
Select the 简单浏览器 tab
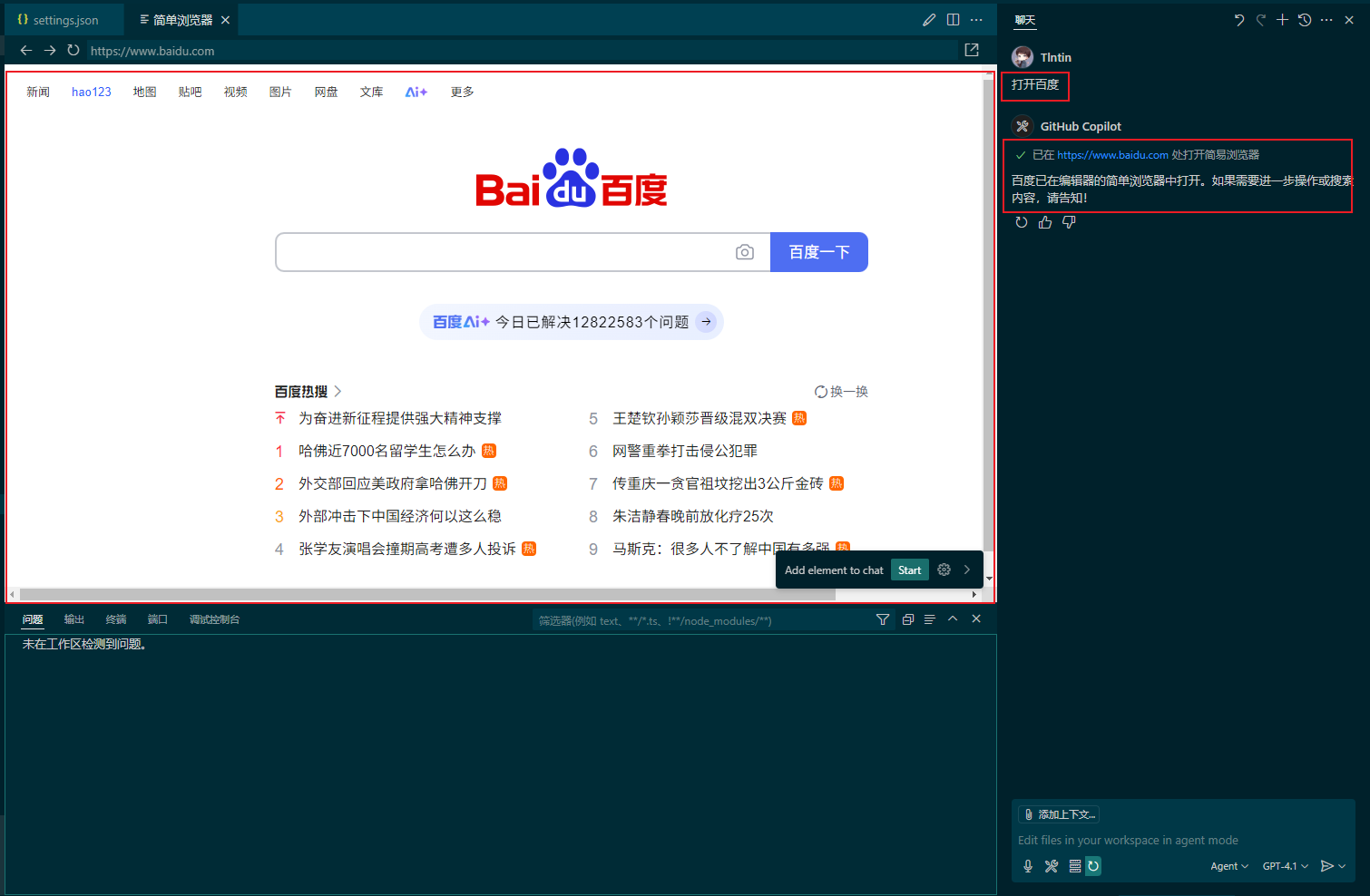click(182, 20)
